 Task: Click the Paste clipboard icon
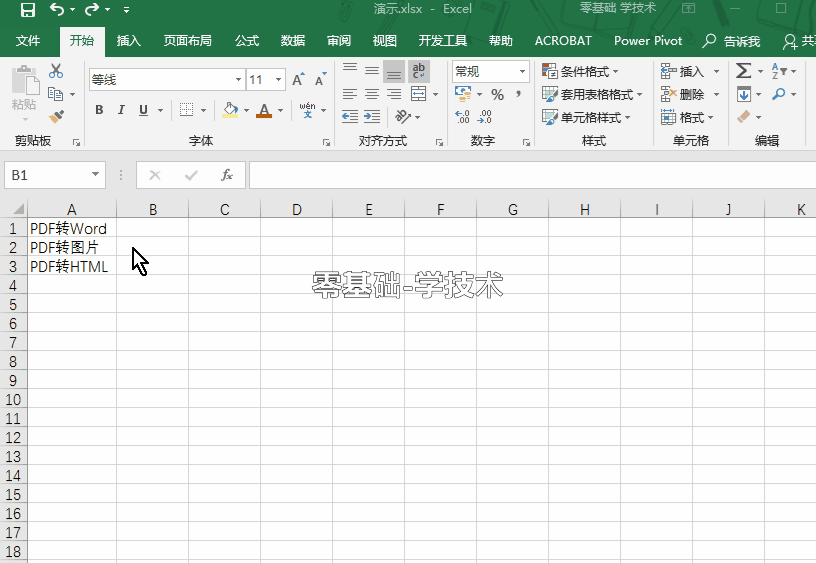(24, 82)
